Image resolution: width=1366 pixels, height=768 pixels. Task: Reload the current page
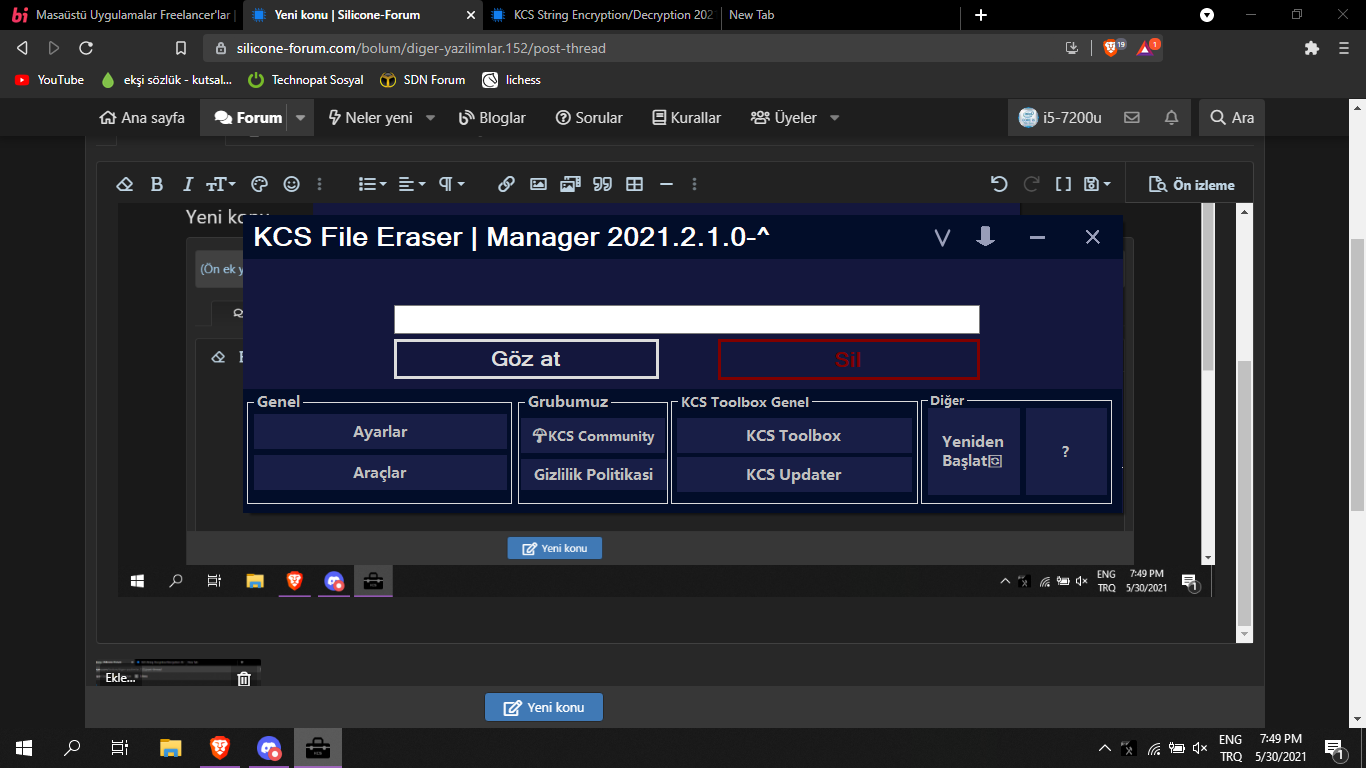pyautogui.click(x=86, y=48)
